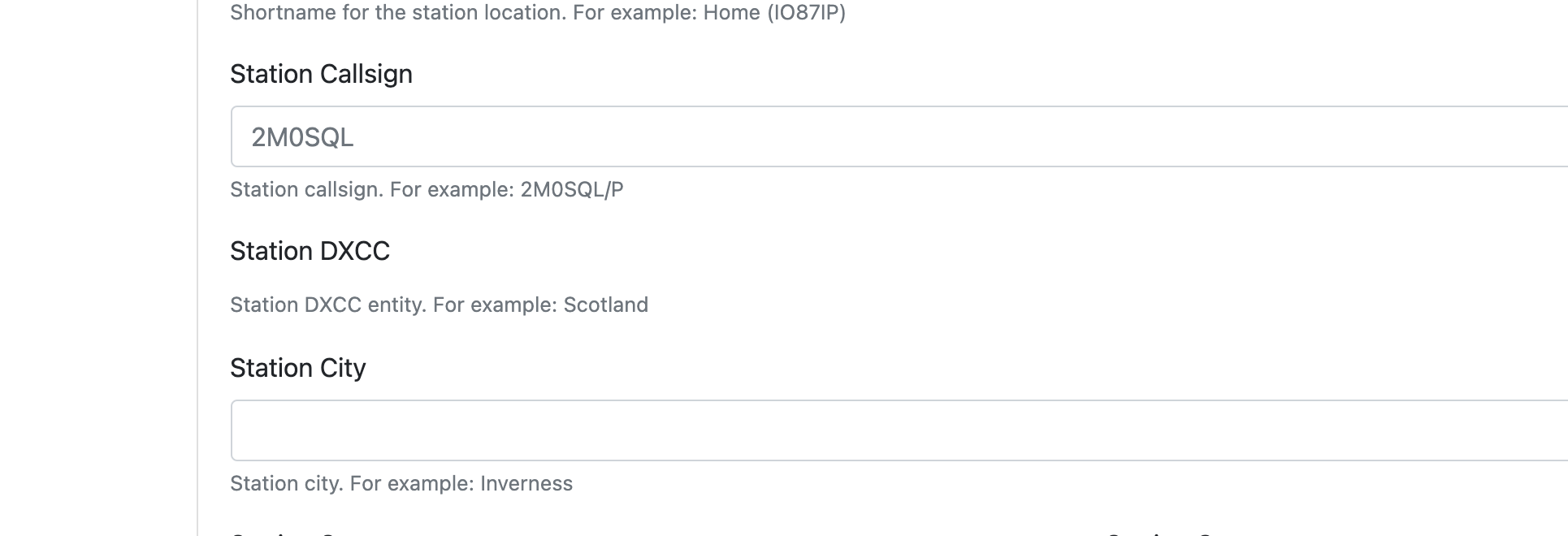Click the shortname hint mentioning Home (IO87IP)
This screenshot has height=536, width=1568.
[x=538, y=12]
